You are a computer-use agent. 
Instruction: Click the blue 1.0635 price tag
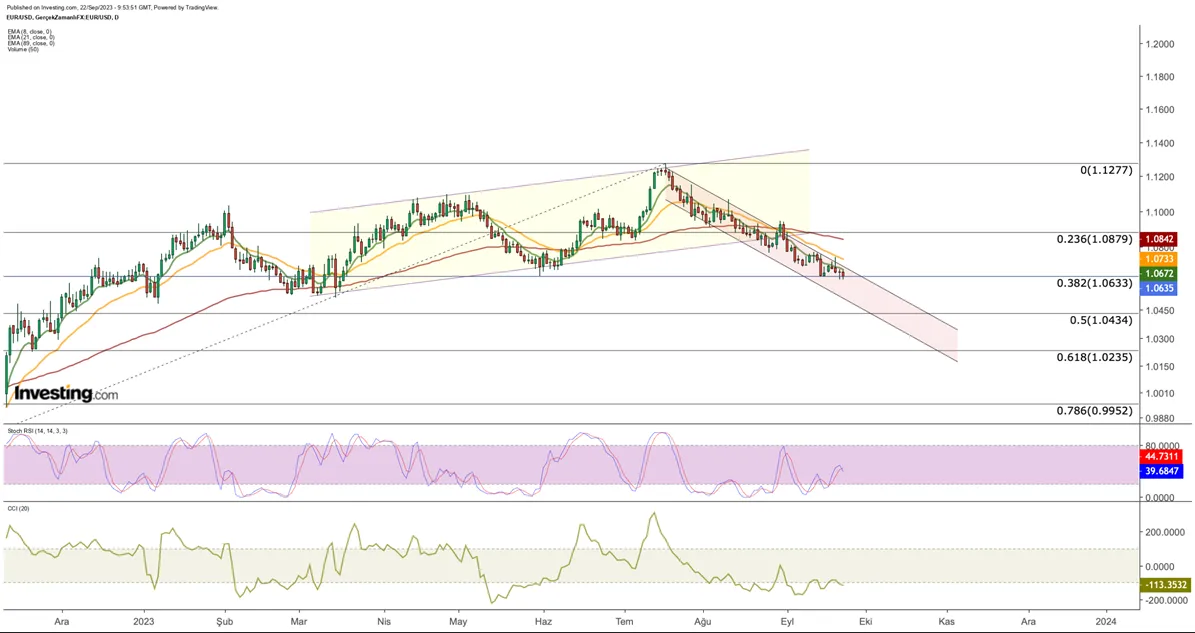[1159, 289]
